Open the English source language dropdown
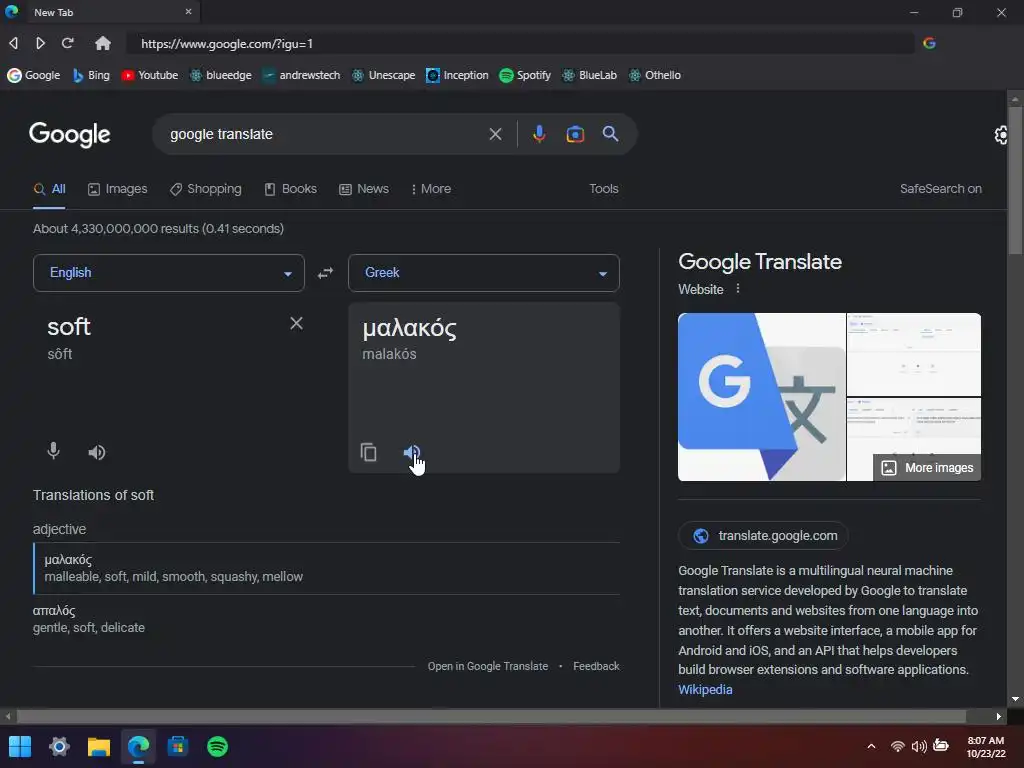Screen dimensions: 1024x768 pyautogui.click(x=168, y=273)
